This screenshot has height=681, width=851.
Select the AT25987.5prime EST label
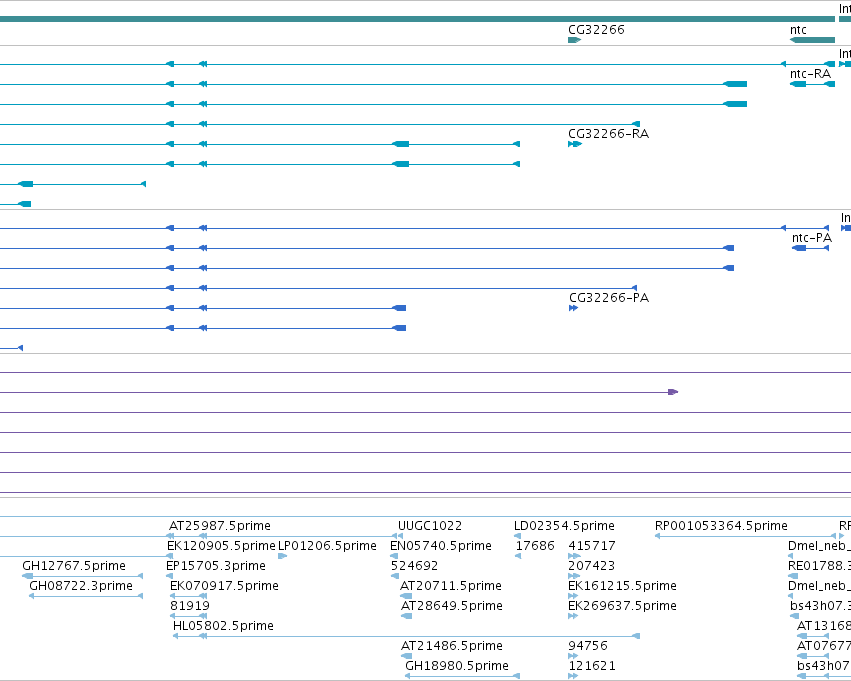pos(220,526)
